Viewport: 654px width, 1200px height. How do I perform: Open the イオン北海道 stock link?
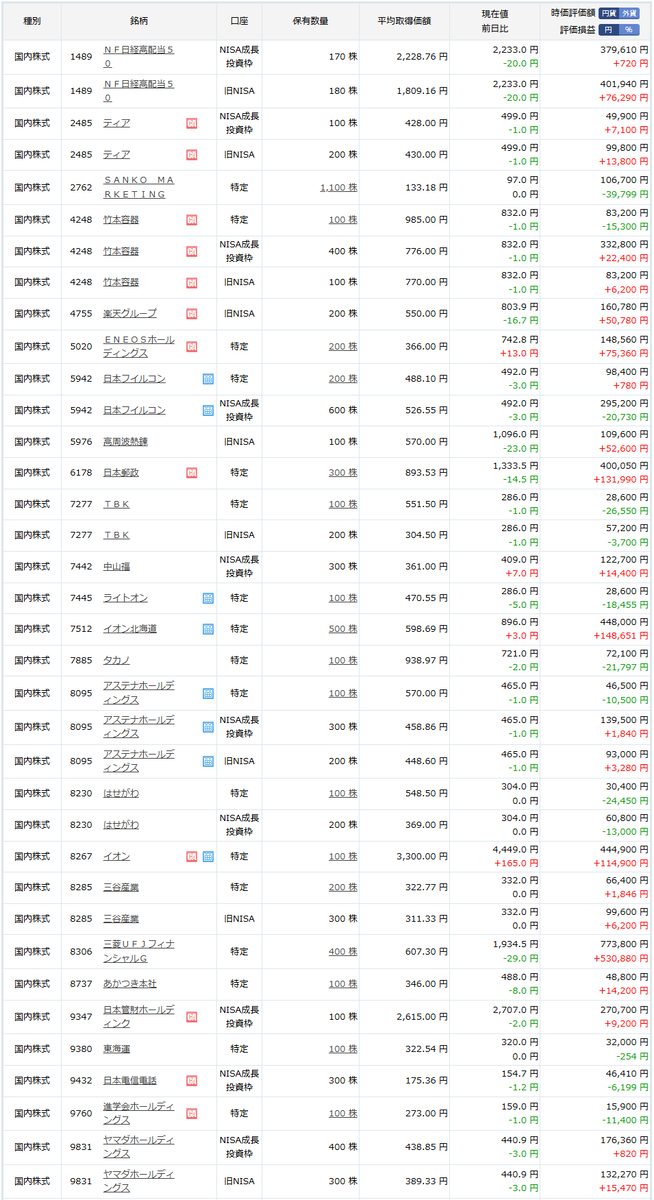[130, 629]
